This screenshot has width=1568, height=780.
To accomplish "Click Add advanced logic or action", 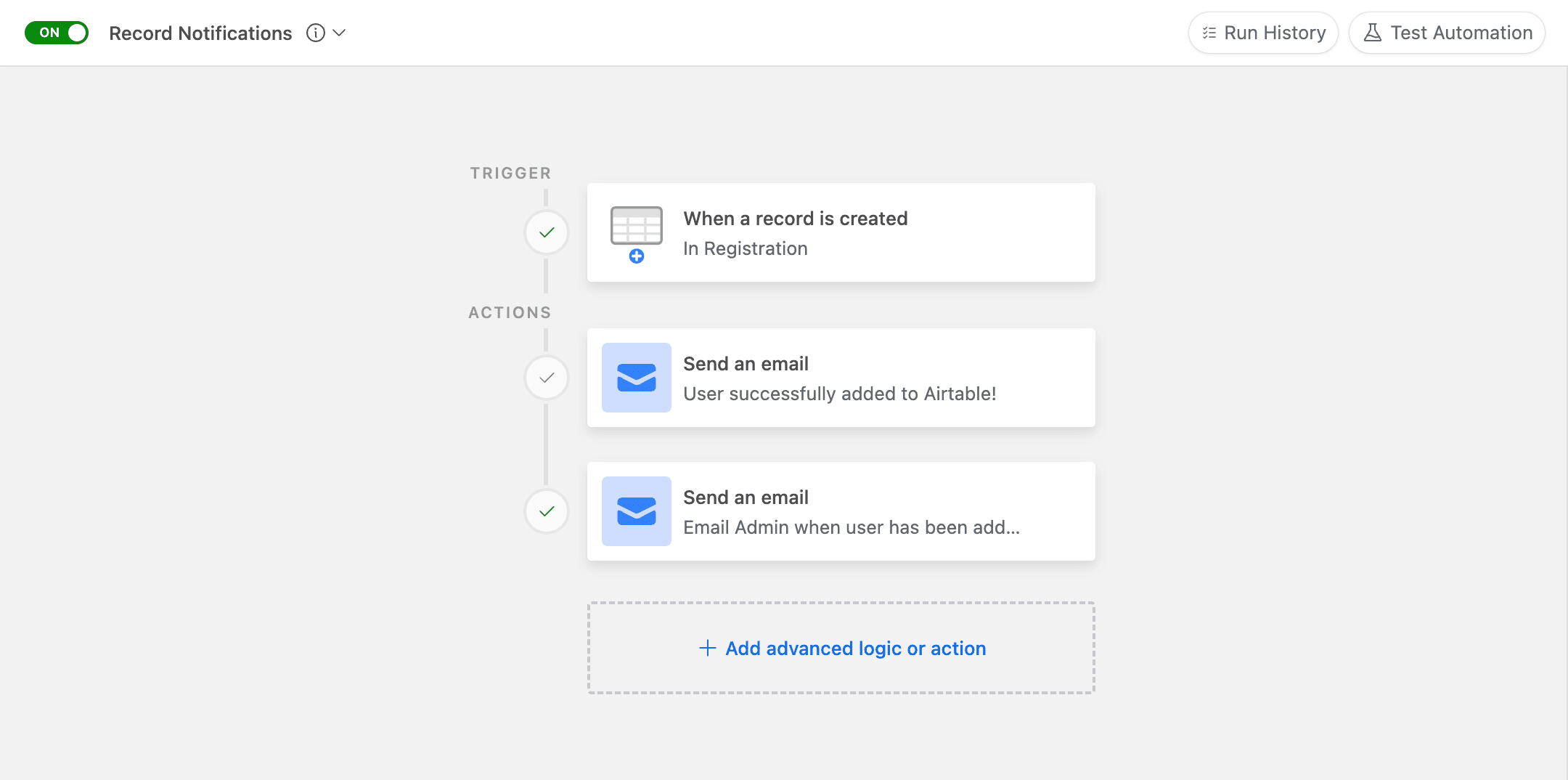I will [841, 648].
